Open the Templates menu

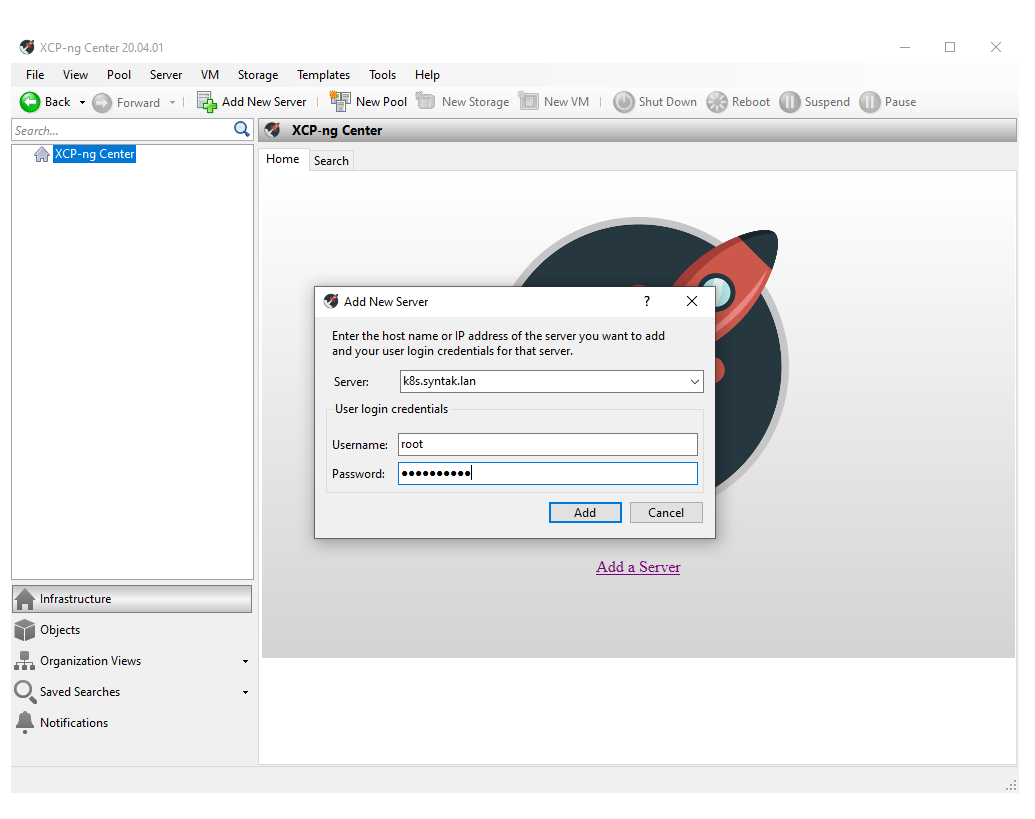pos(323,75)
